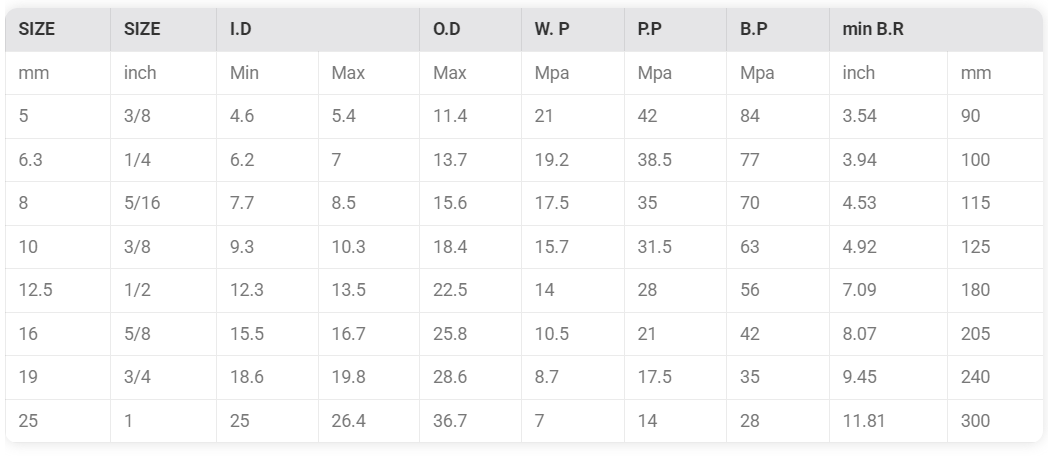
Task: Select the 11.81 inch bend radius cell
Action: click(888, 421)
